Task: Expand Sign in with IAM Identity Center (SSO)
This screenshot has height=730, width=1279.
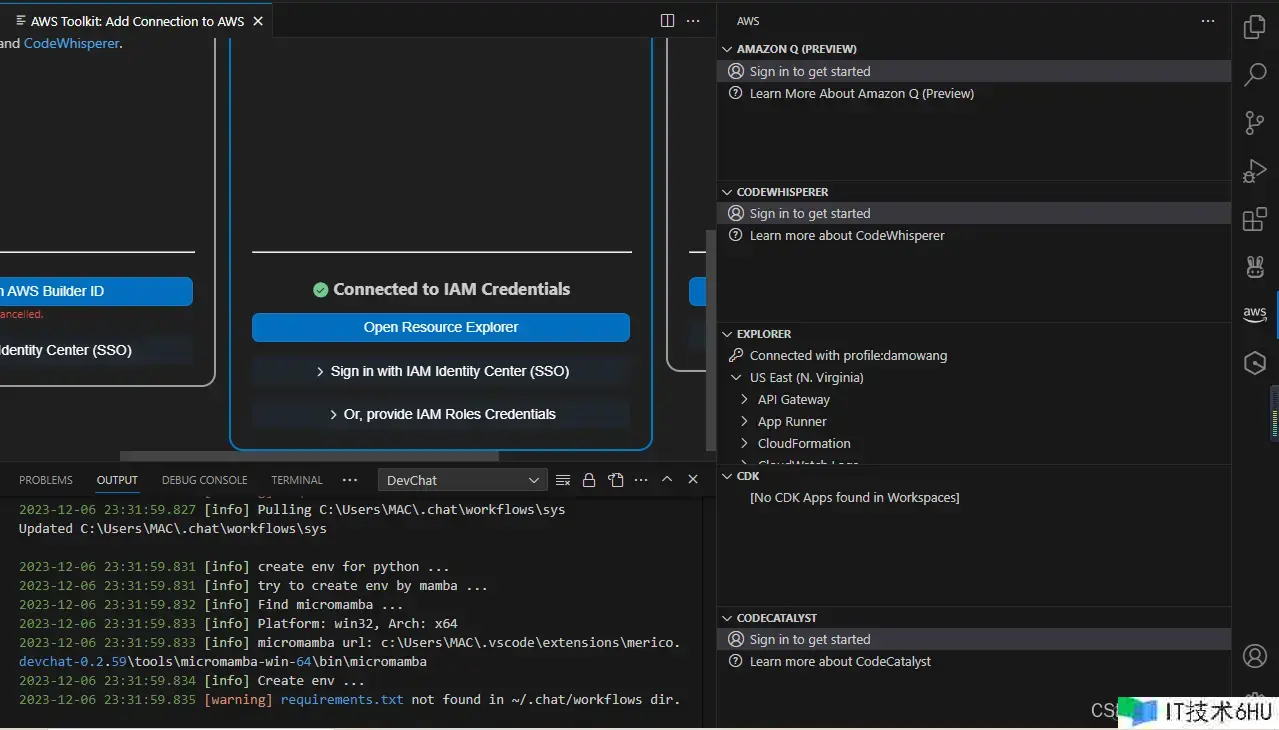Action: (x=441, y=371)
